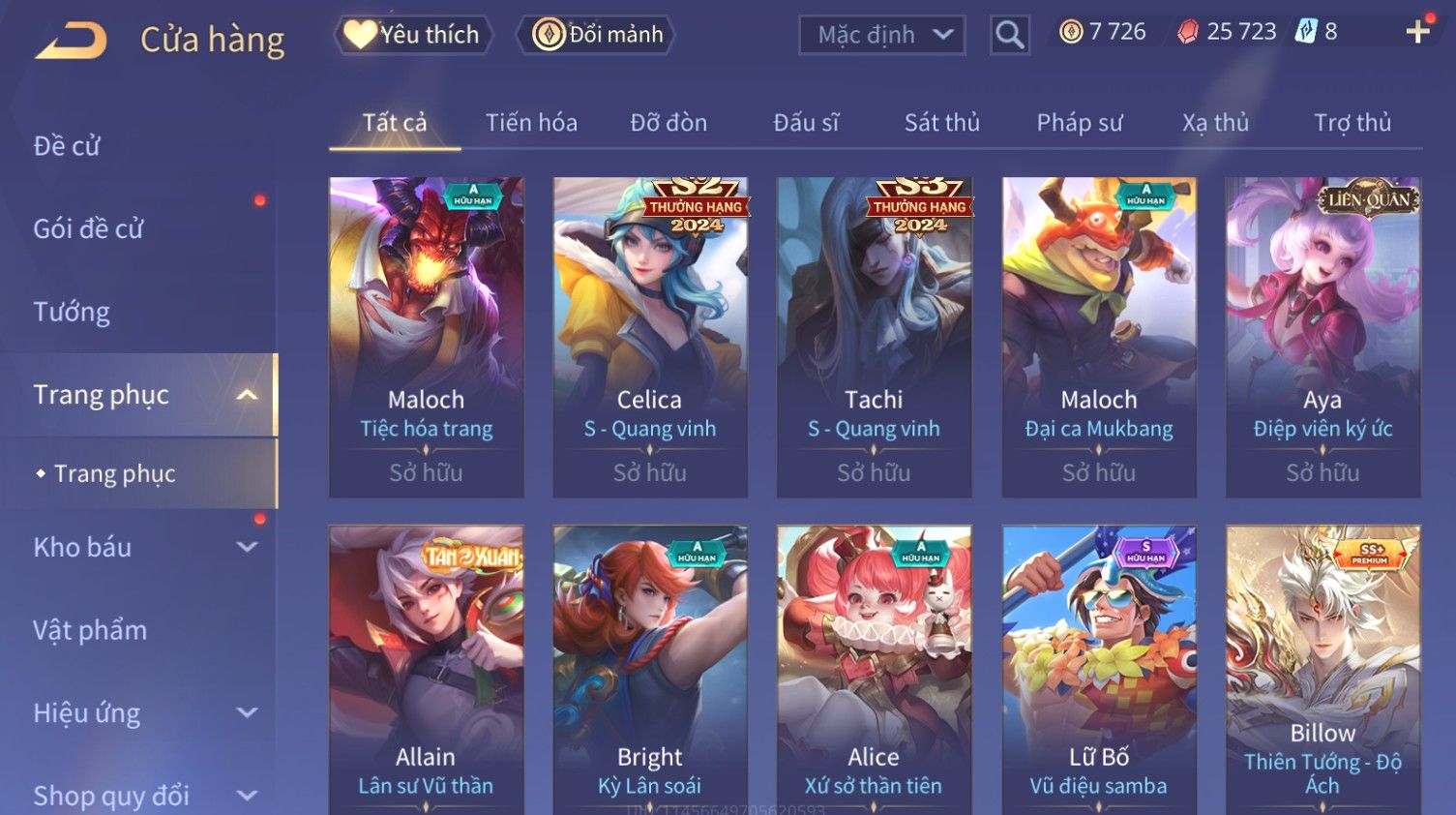The height and width of the screenshot is (815, 1456).
Task: Open Tướng in the sidebar
Action: click(x=72, y=312)
